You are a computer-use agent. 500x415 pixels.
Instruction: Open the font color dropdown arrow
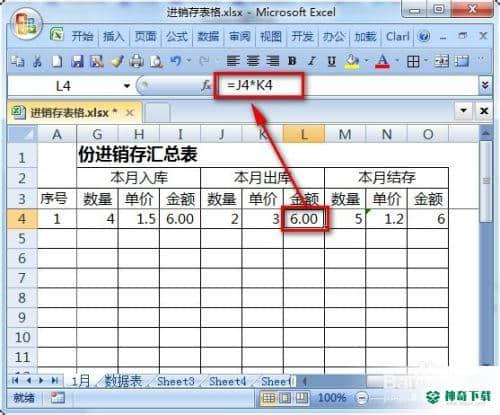pos(397,61)
